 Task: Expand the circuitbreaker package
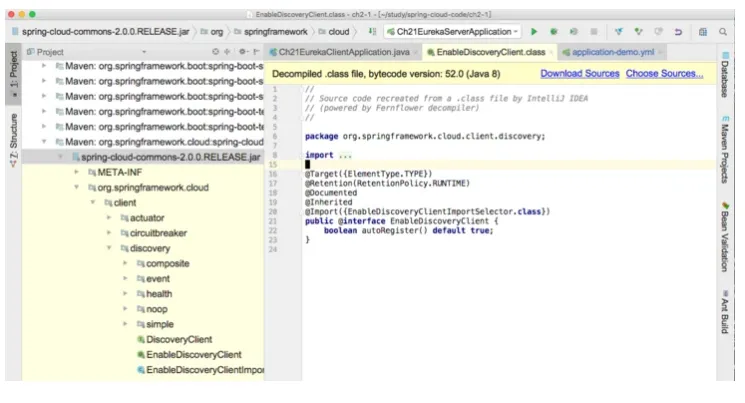tap(109, 233)
